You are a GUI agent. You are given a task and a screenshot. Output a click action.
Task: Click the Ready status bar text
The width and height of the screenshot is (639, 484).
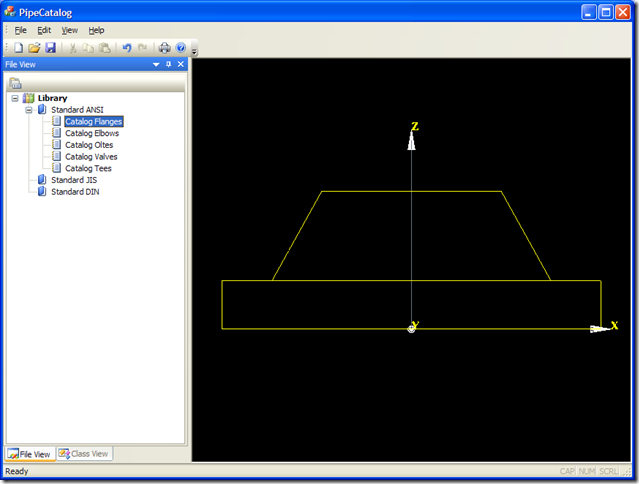pyautogui.click(x=17, y=471)
